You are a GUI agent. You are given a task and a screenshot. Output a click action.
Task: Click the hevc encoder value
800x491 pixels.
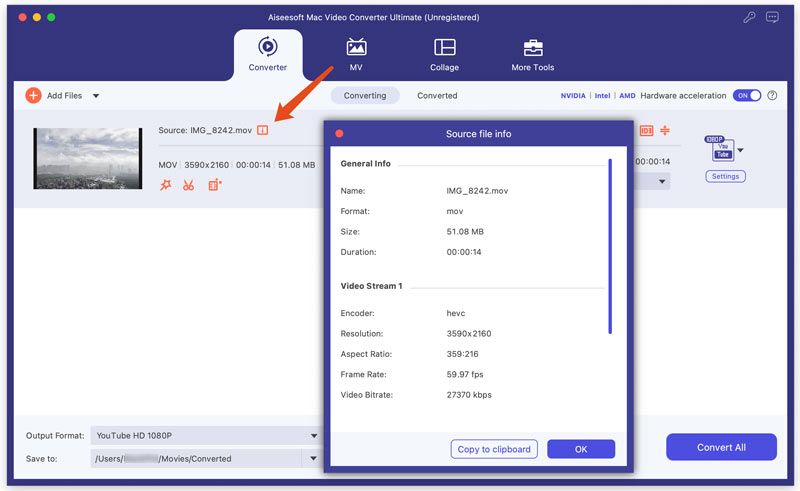click(456, 313)
